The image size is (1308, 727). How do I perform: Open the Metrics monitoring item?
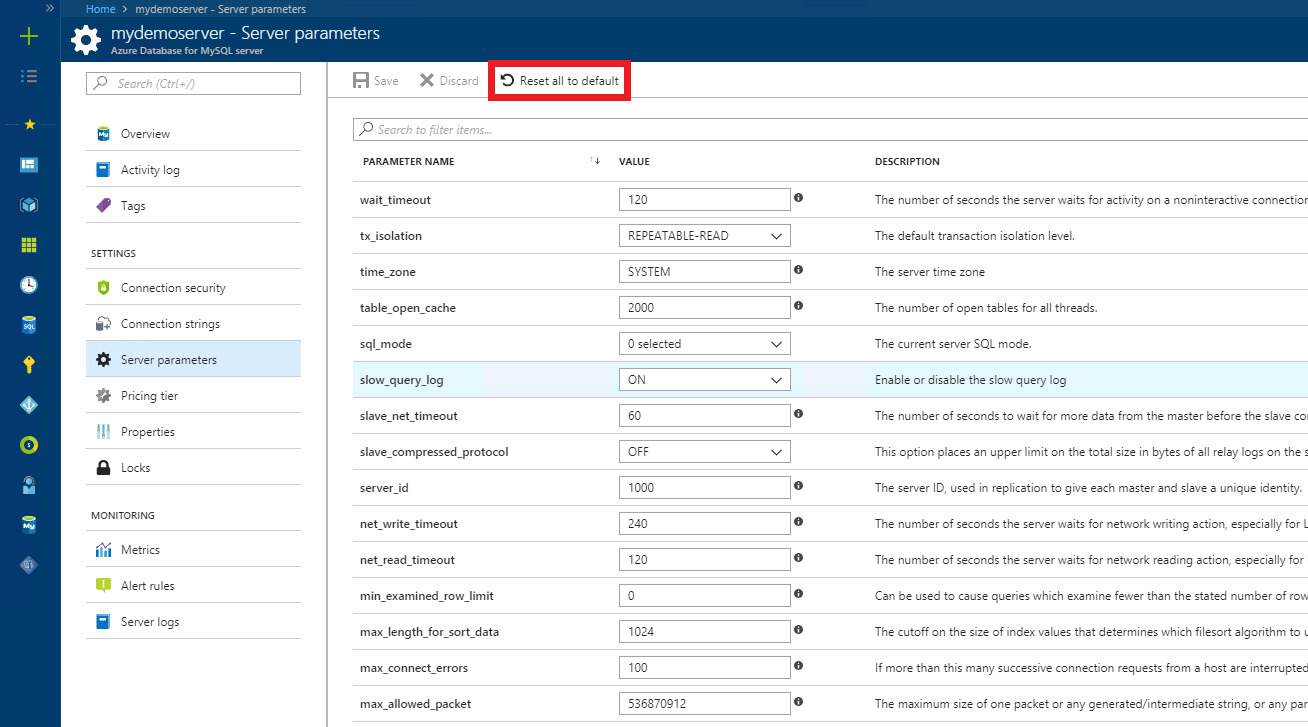[193, 549]
